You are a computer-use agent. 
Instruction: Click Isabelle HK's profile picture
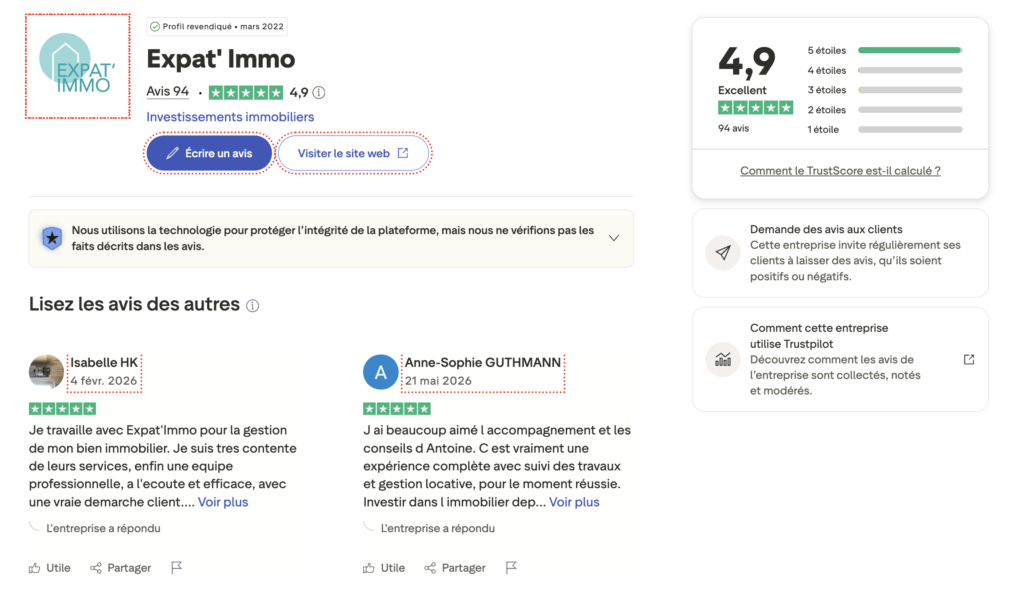tap(46, 372)
